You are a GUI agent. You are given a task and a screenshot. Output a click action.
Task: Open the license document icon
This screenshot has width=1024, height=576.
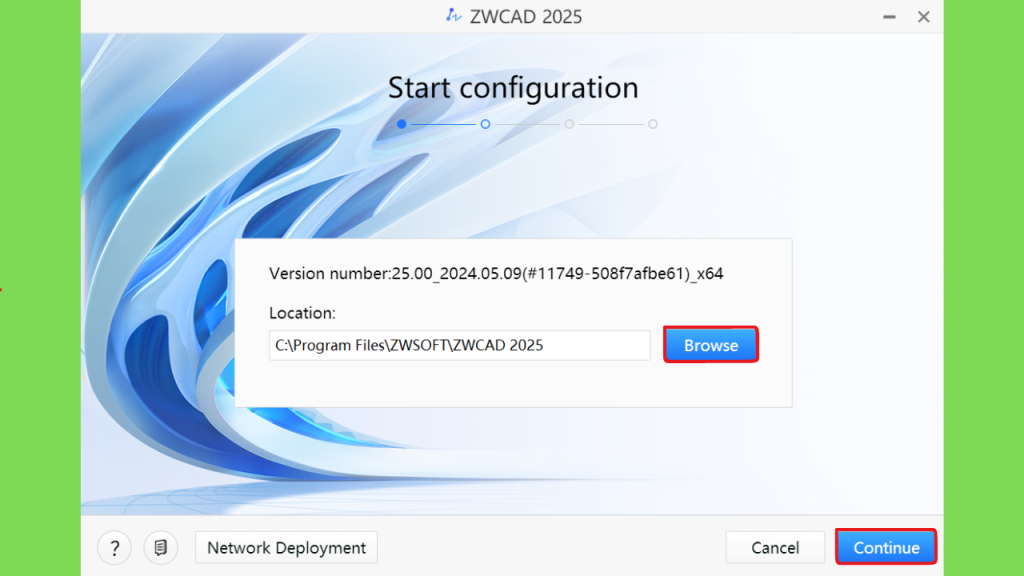tap(161, 547)
